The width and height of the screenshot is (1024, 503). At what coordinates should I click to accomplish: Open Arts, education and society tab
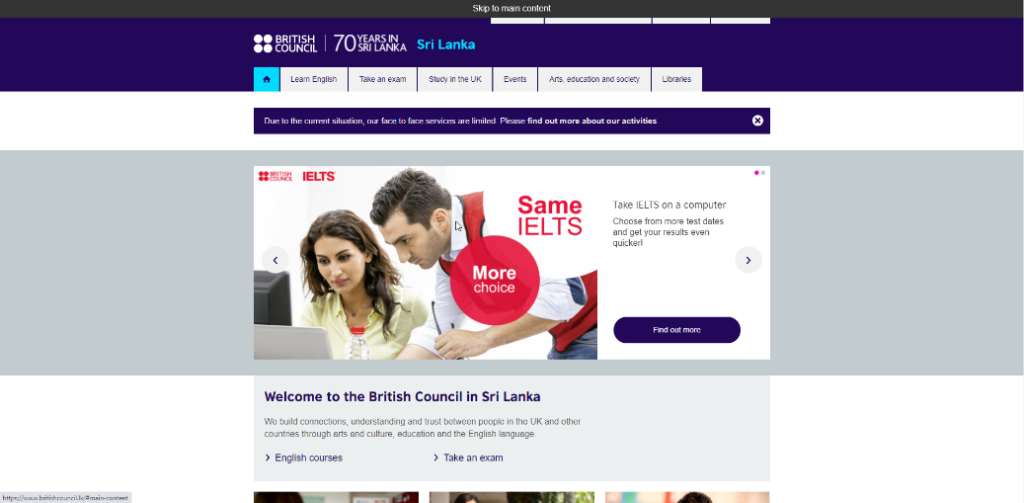pyautogui.click(x=594, y=79)
